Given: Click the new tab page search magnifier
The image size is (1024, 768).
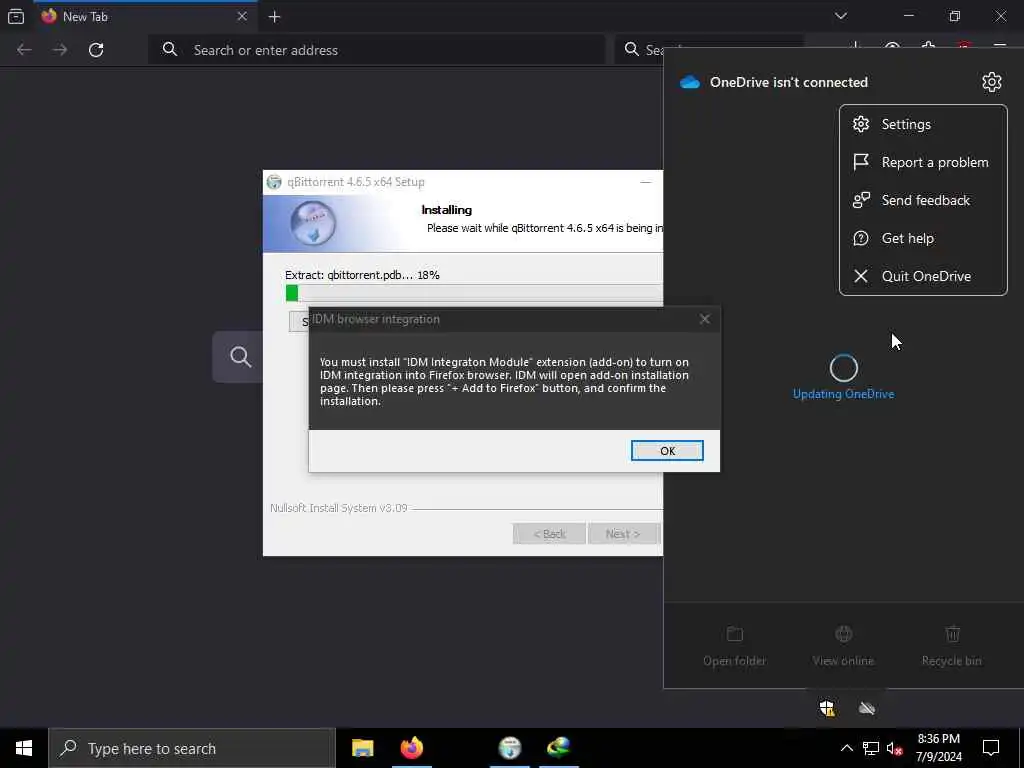Looking at the screenshot, I should 240,357.
